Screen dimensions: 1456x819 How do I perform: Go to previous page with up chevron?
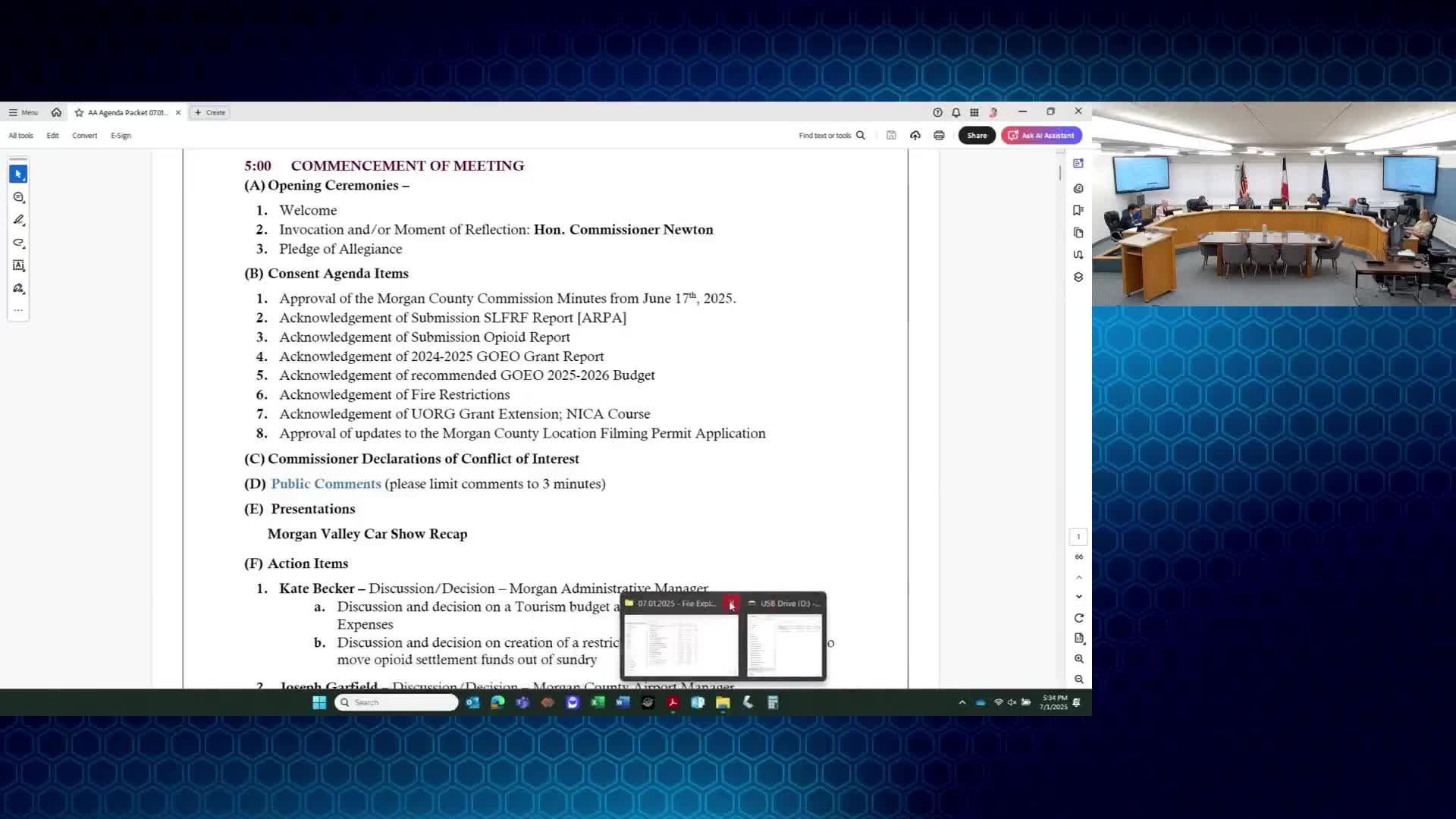[x=1078, y=578]
